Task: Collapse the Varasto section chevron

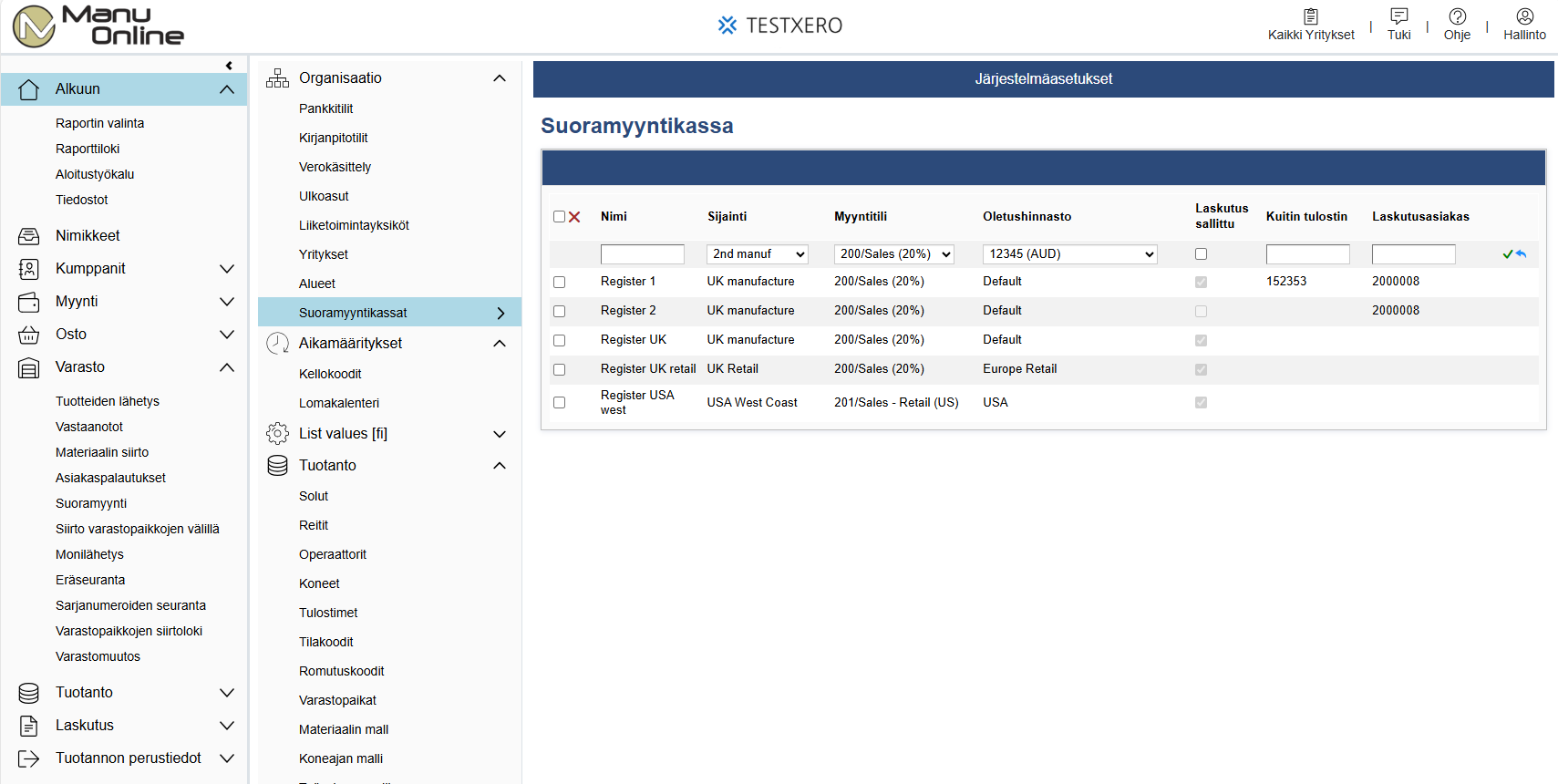Action: [x=227, y=367]
